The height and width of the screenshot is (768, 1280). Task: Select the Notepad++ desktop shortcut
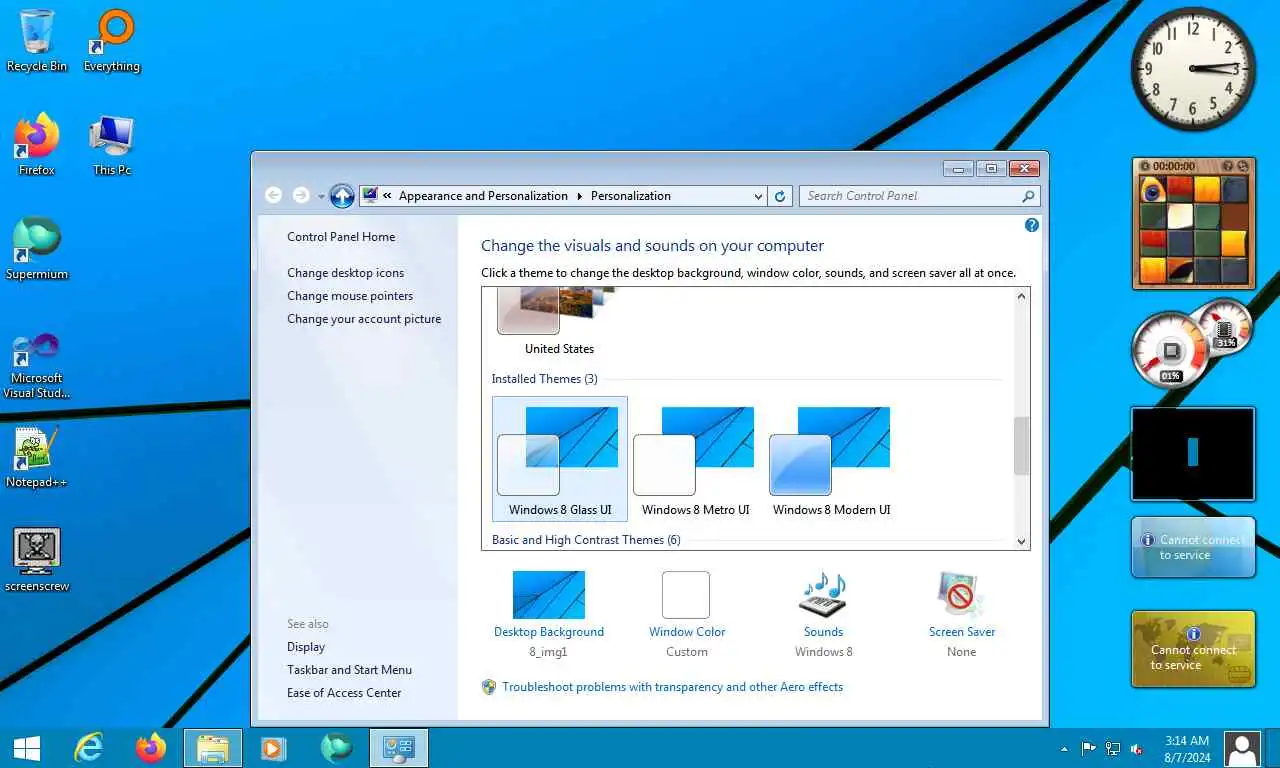click(x=37, y=457)
